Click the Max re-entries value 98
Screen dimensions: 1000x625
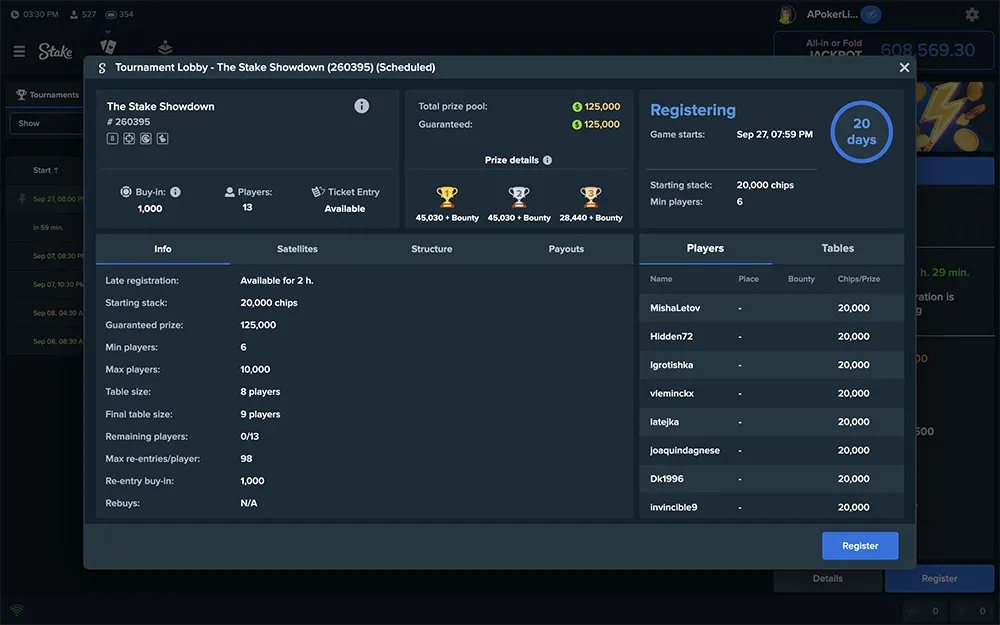click(x=246, y=459)
